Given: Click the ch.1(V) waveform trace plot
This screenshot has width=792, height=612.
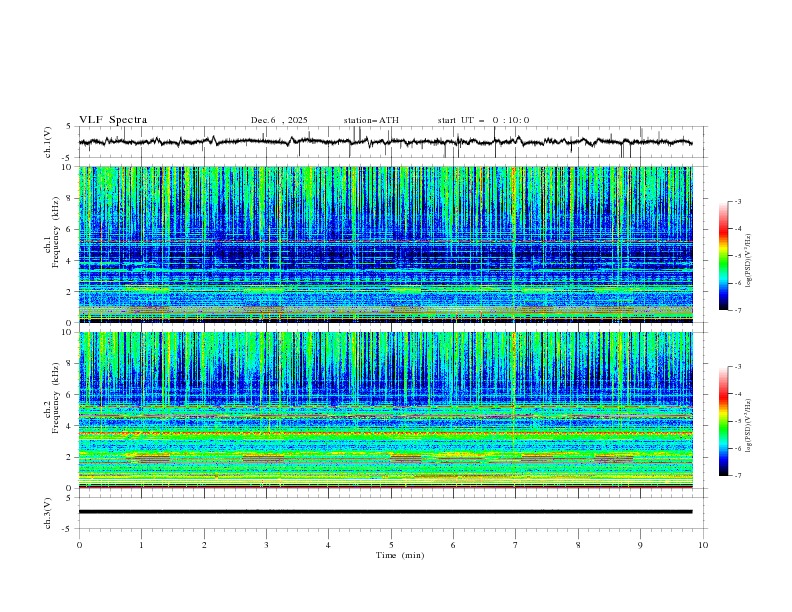Looking at the screenshot, I should [385, 142].
